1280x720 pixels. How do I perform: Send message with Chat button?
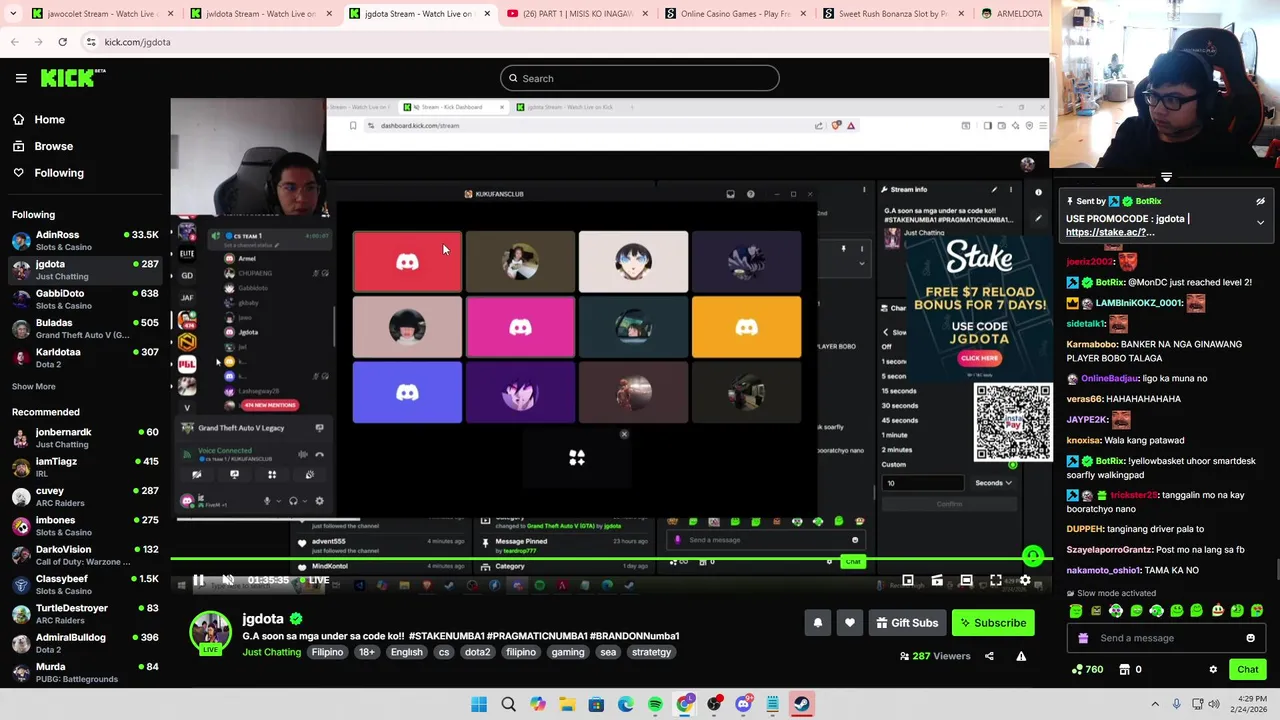(x=1247, y=670)
